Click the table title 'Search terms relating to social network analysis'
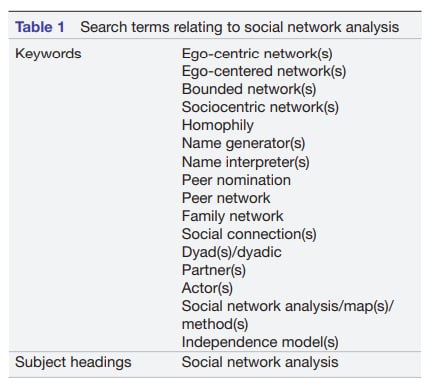This screenshot has width=433, height=388. click(x=239, y=27)
